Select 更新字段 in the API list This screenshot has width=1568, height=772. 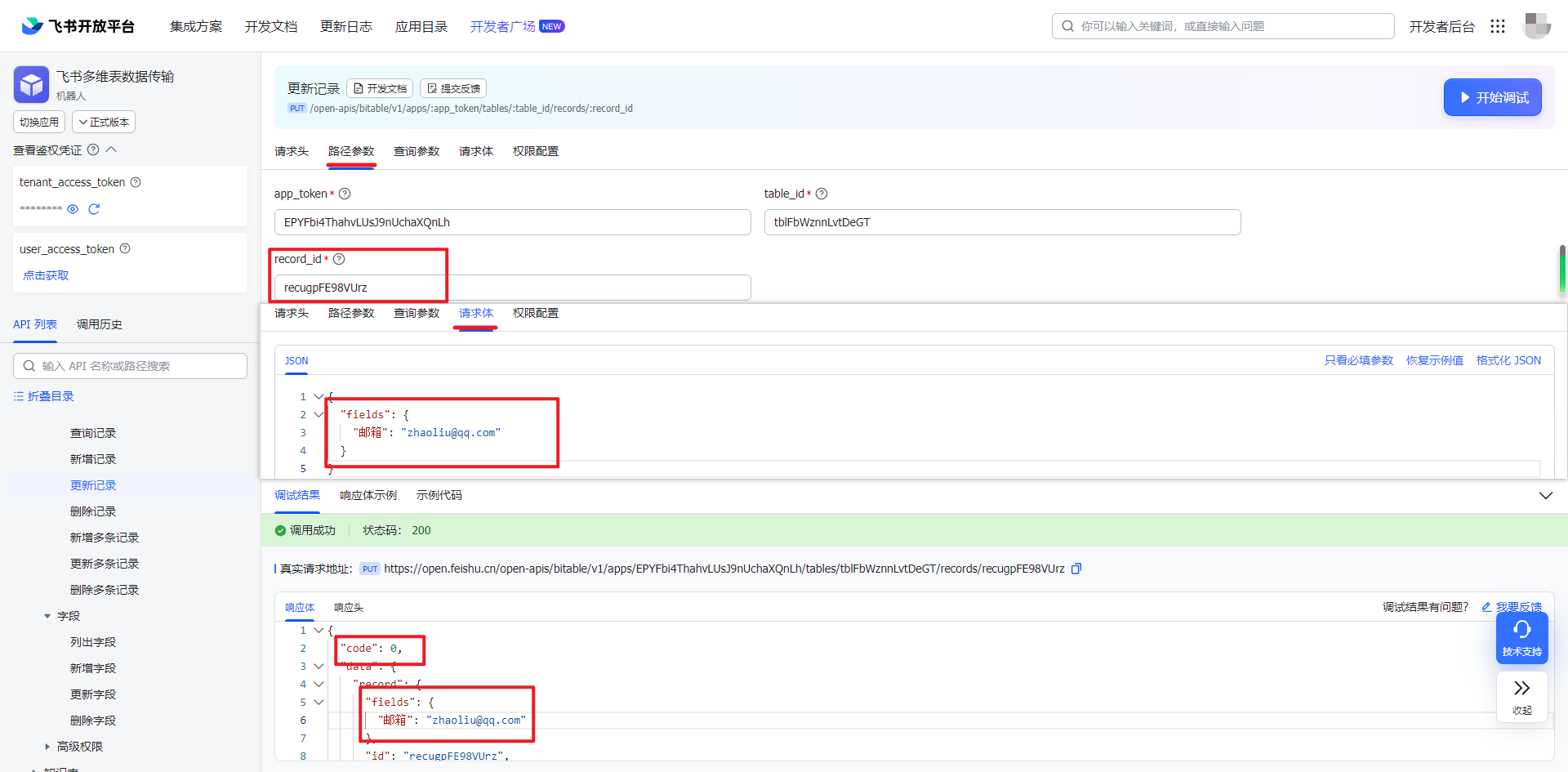tap(93, 694)
